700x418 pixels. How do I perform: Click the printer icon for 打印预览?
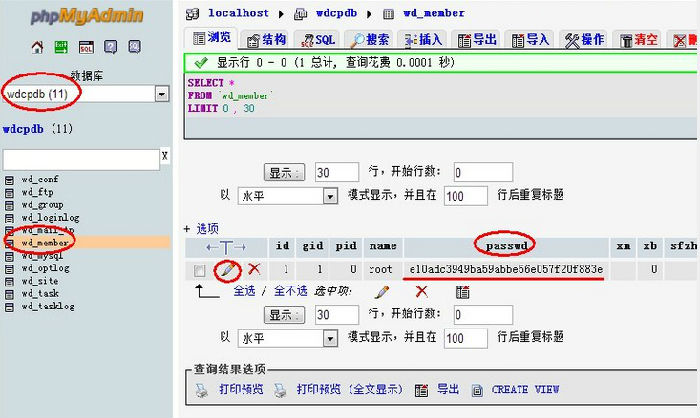[x=201, y=389]
